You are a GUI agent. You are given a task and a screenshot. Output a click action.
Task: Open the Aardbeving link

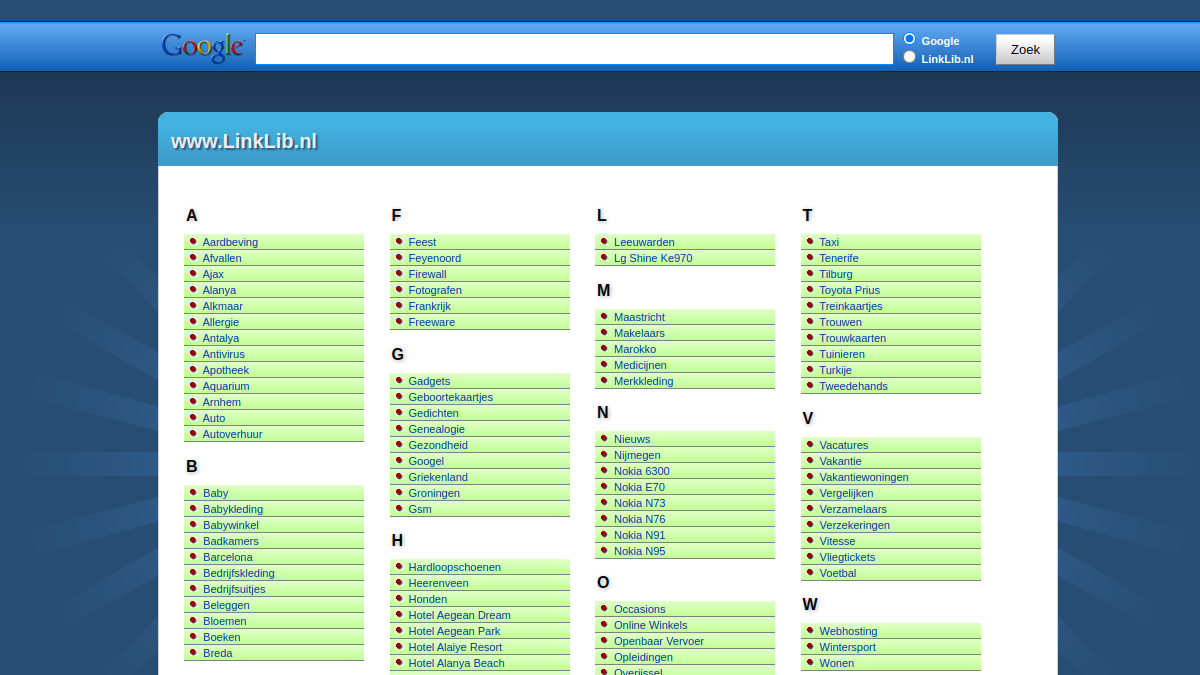pos(230,242)
